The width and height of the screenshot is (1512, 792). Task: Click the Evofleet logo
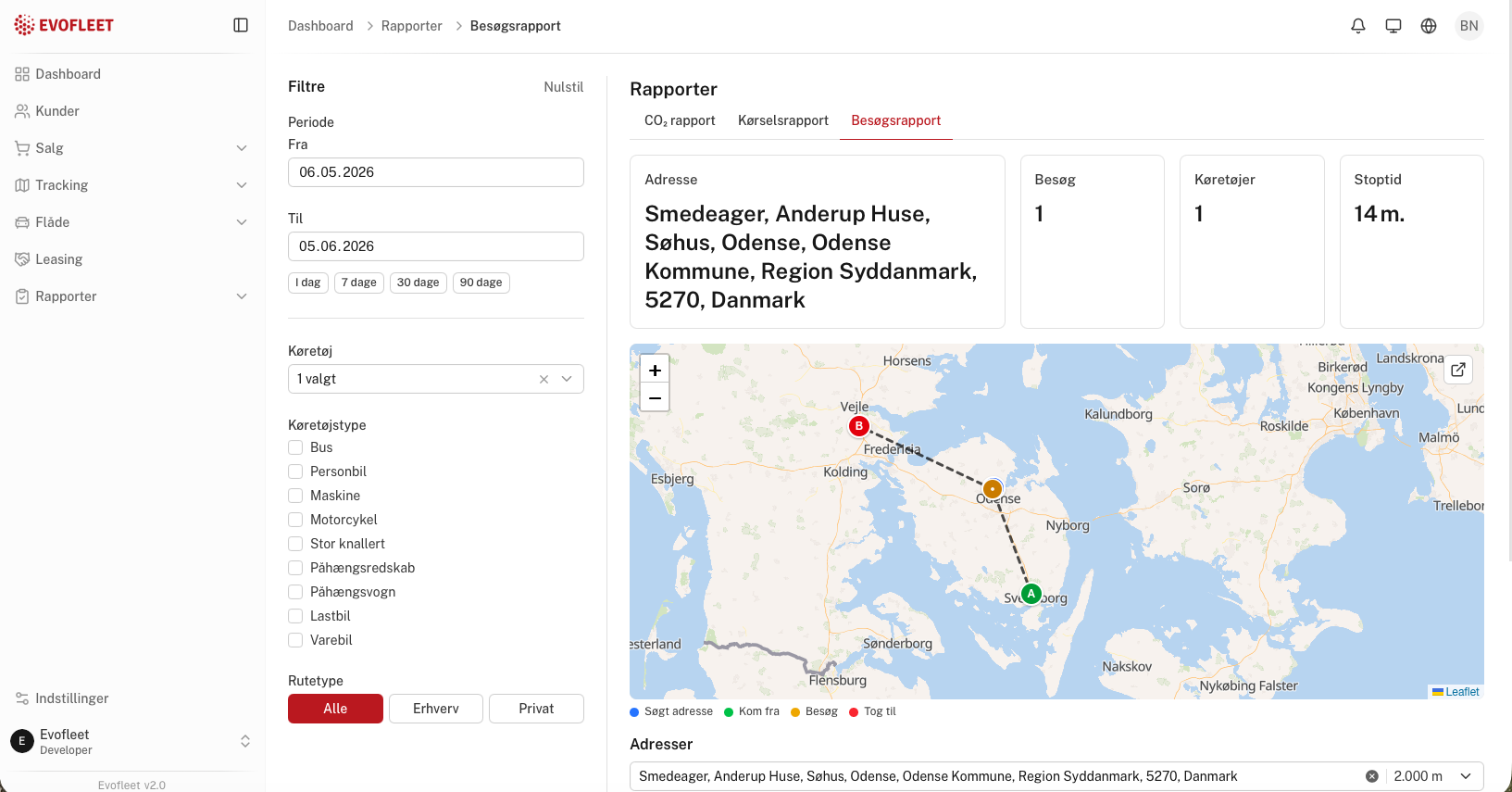tap(64, 25)
